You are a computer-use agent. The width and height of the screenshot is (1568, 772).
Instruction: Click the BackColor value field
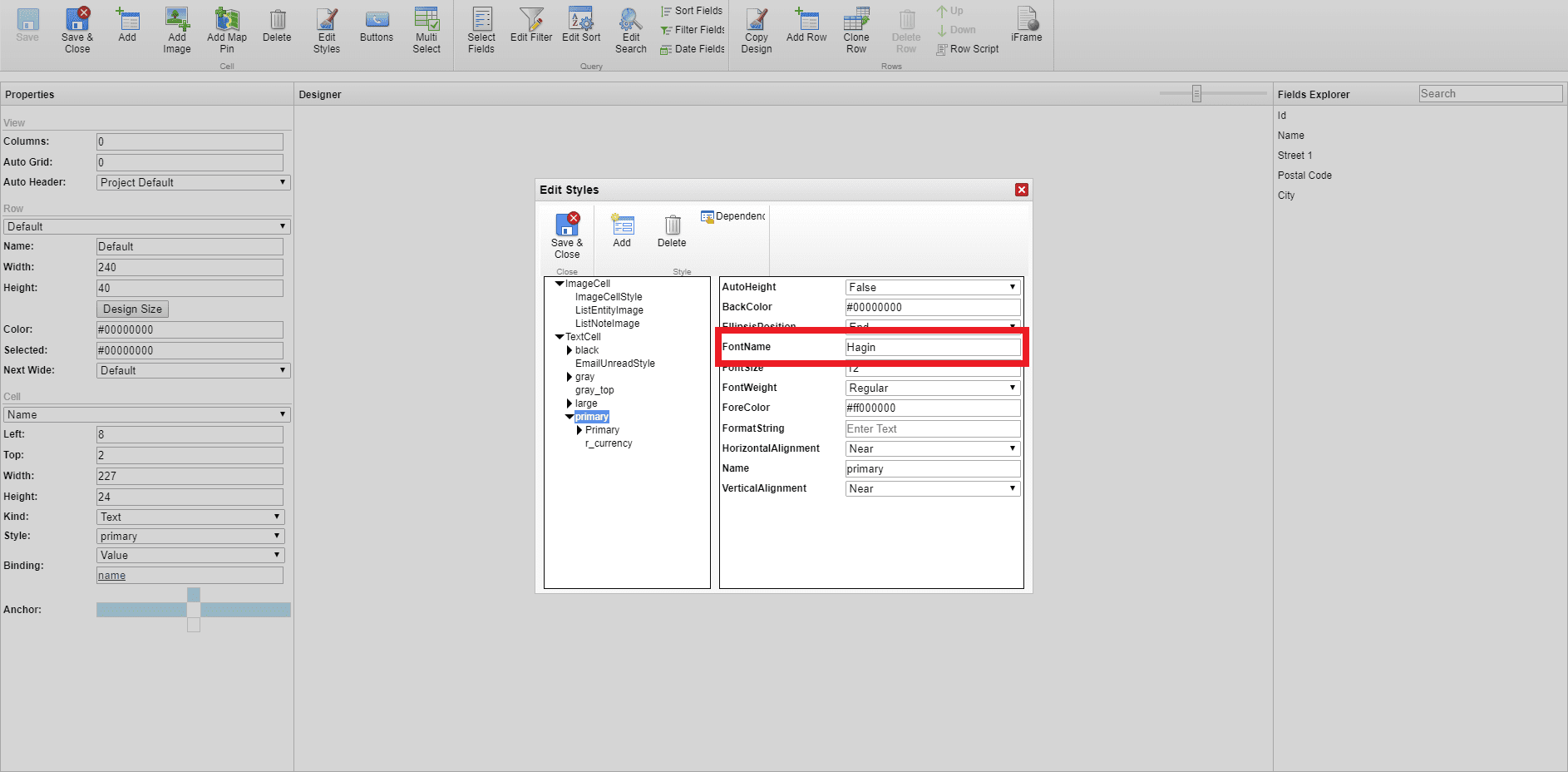(933, 307)
